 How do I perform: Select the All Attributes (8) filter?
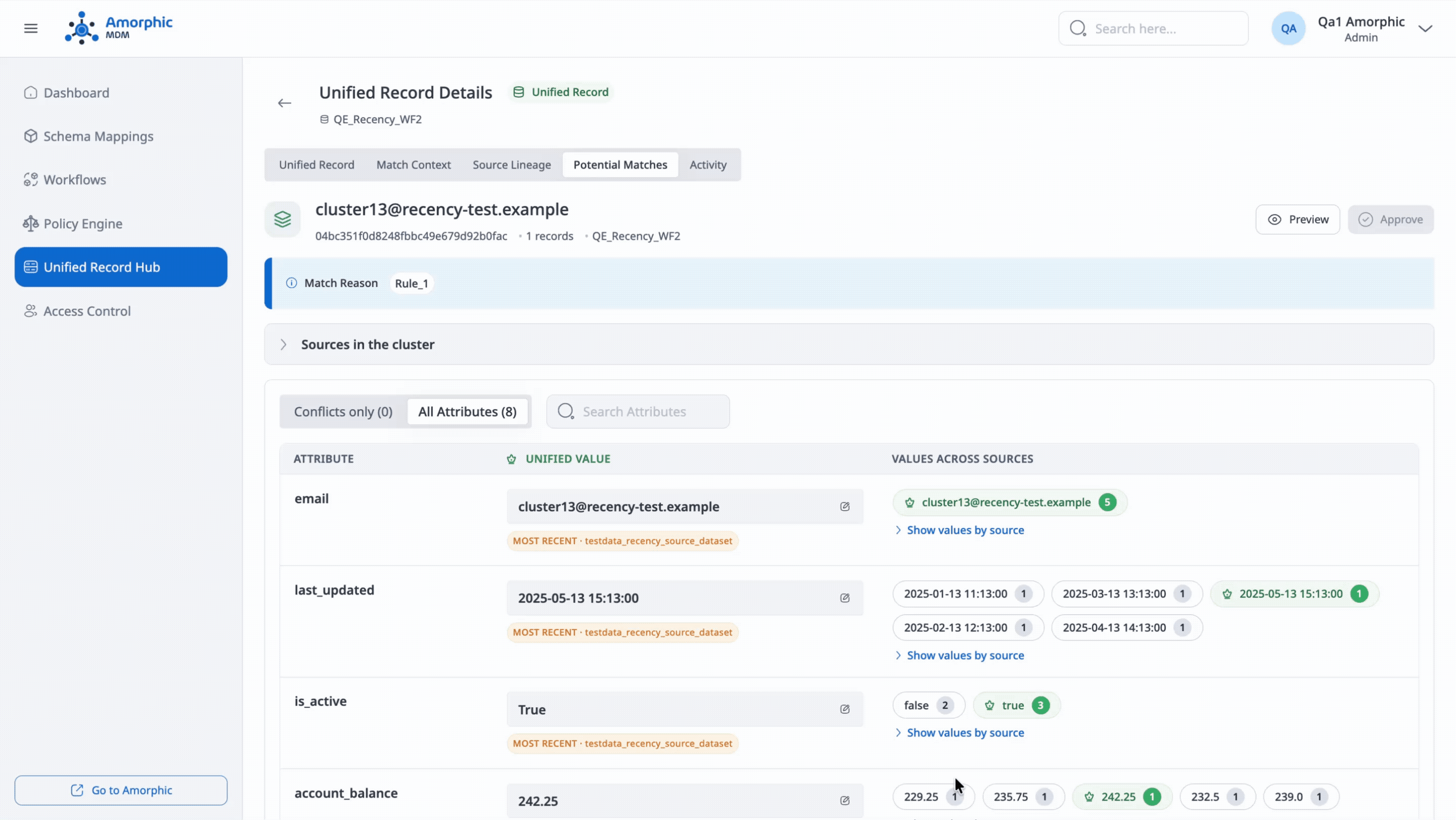467,412
